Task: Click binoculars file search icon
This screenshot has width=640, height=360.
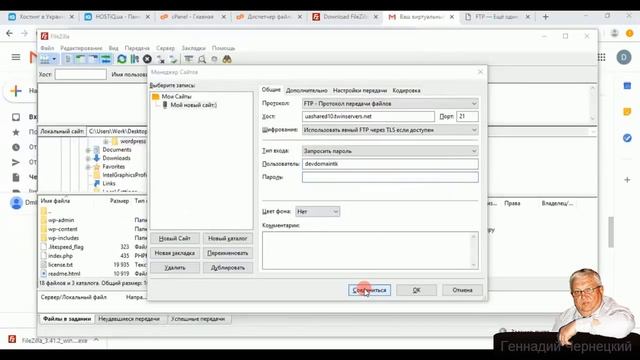Action: coord(227,59)
